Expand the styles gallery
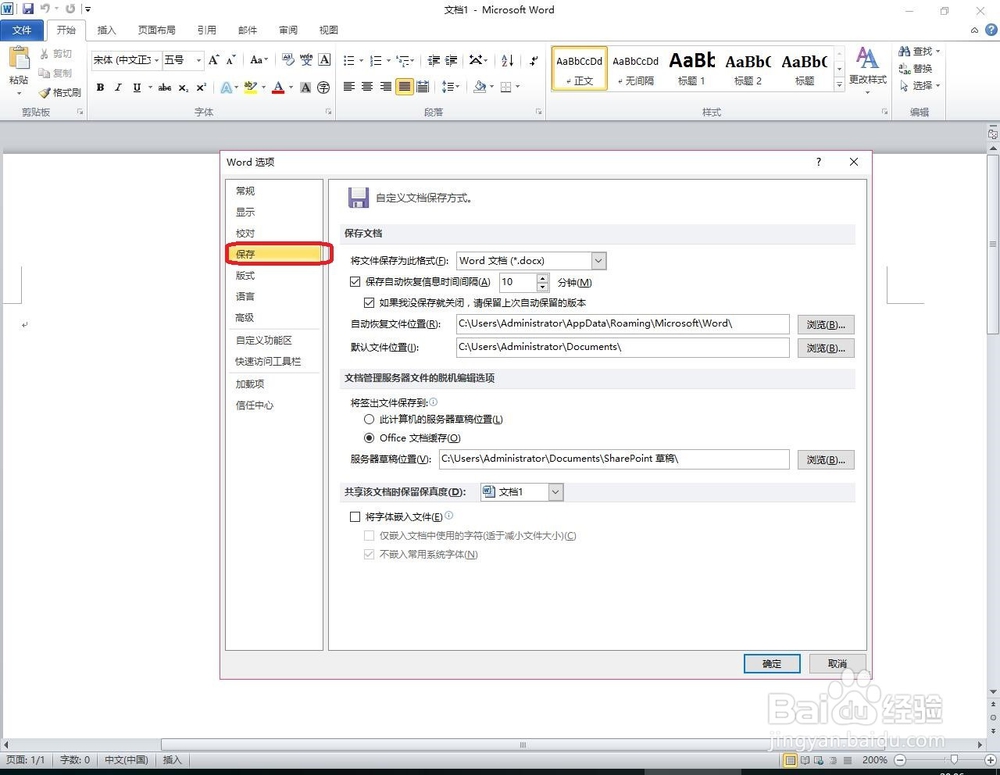This screenshot has width=1000, height=775. coord(840,84)
